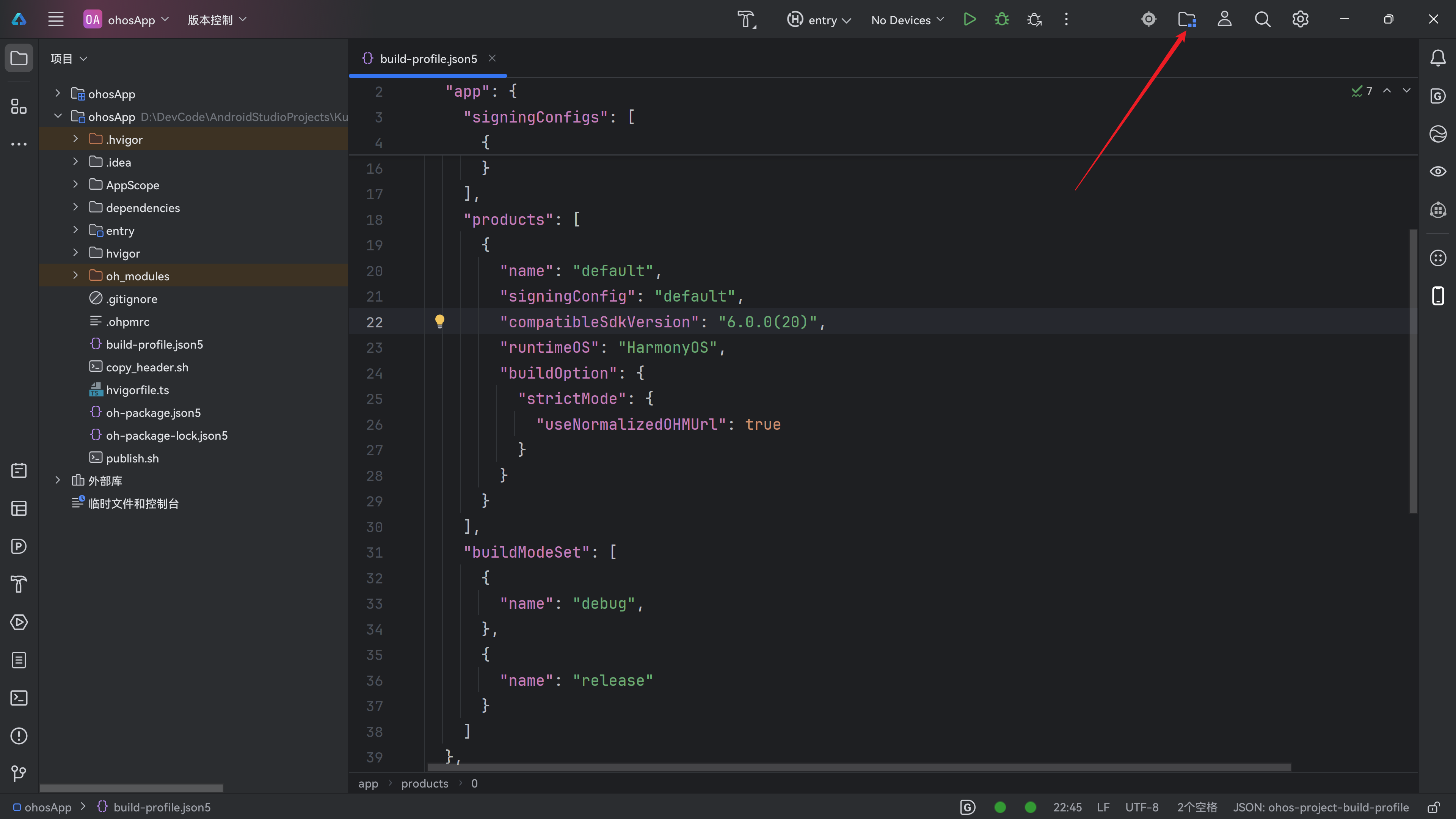
Task: Open the Device Manager phone icon
Action: point(1437,296)
